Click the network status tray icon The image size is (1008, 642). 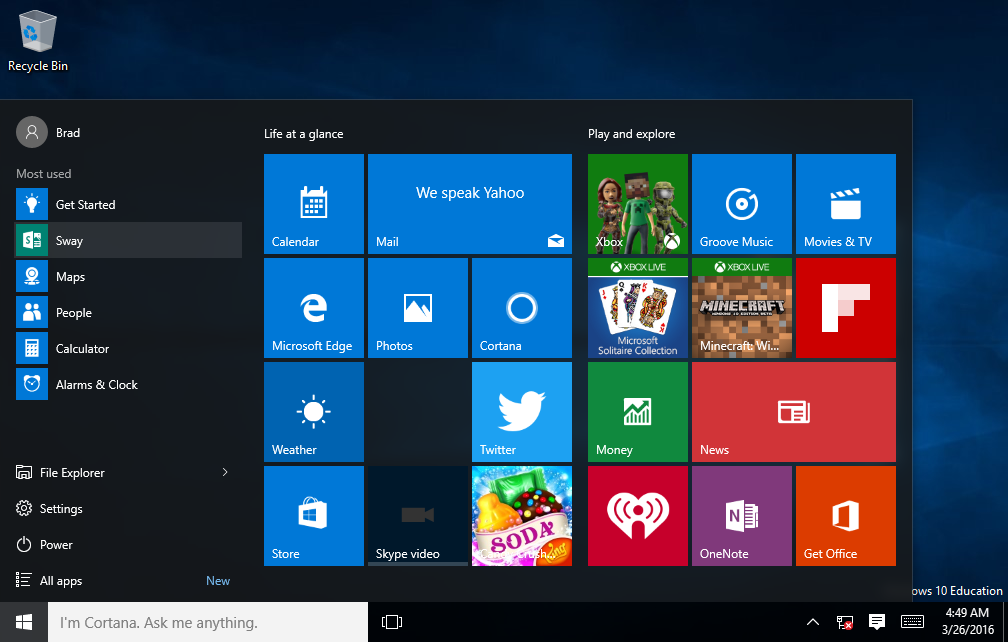[x=845, y=622]
